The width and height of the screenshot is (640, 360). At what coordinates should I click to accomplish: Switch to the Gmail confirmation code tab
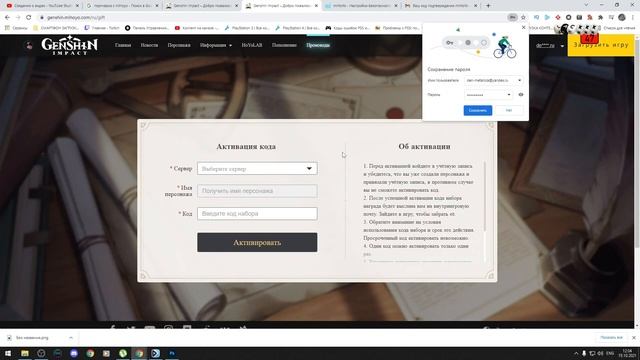[440, 6]
